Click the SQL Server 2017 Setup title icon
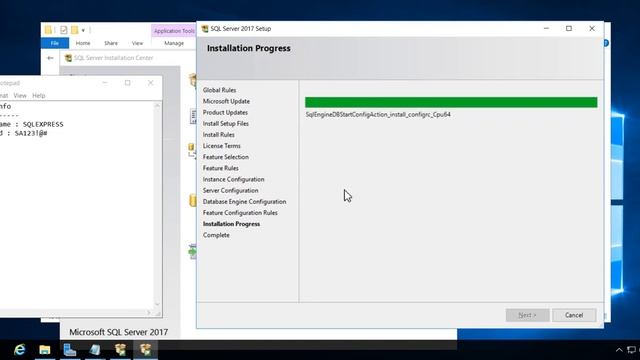Image resolution: width=640 pixels, height=360 pixels. (x=205, y=29)
